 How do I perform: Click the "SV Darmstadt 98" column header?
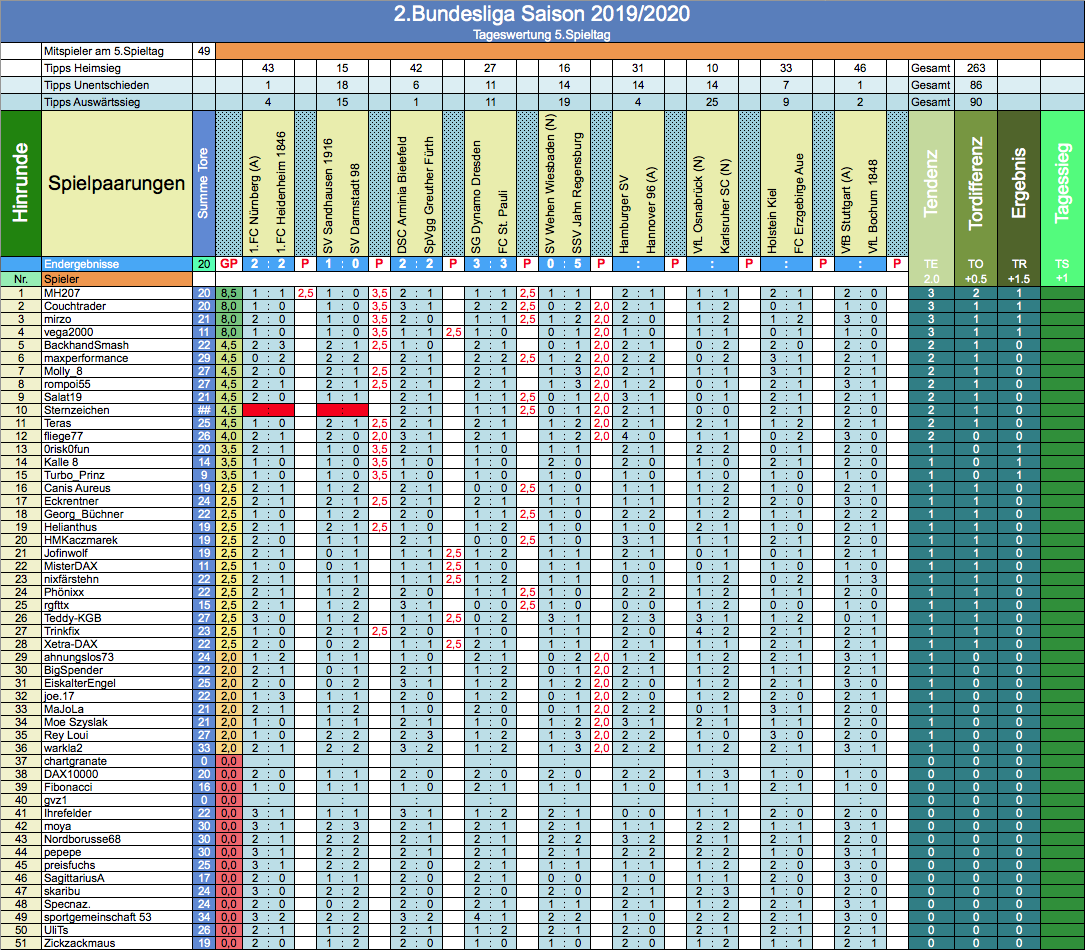[x=355, y=209]
